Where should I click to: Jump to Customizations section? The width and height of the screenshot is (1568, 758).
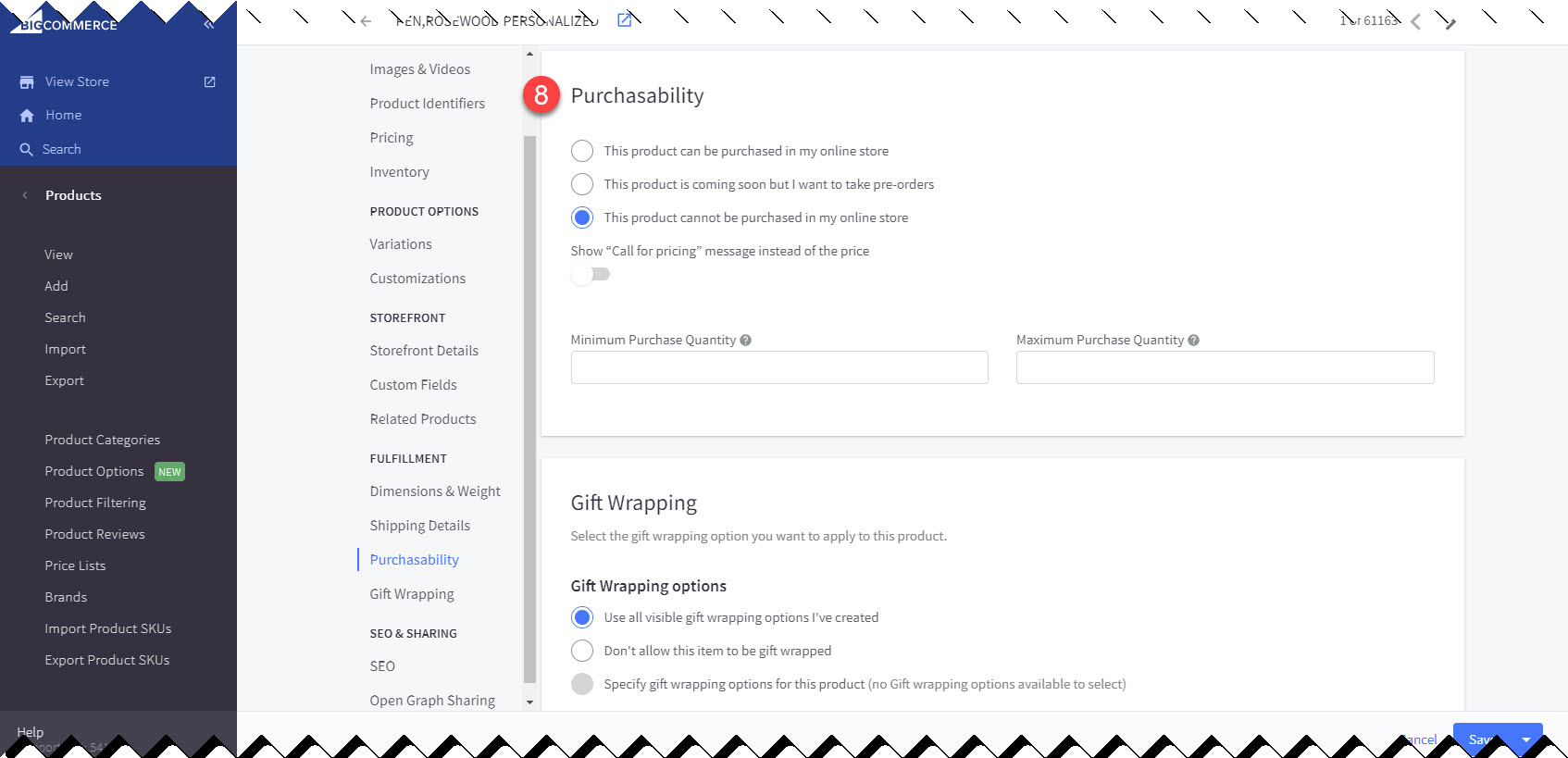point(417,279)
